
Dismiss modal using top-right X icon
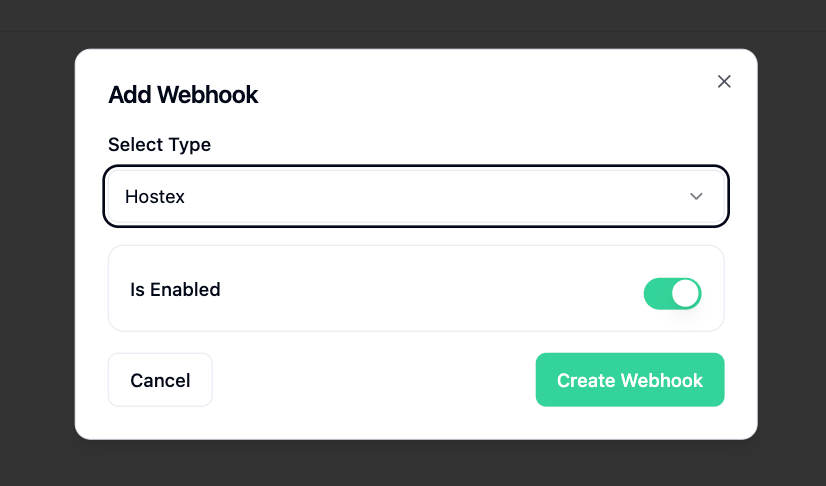pos(724,81)
